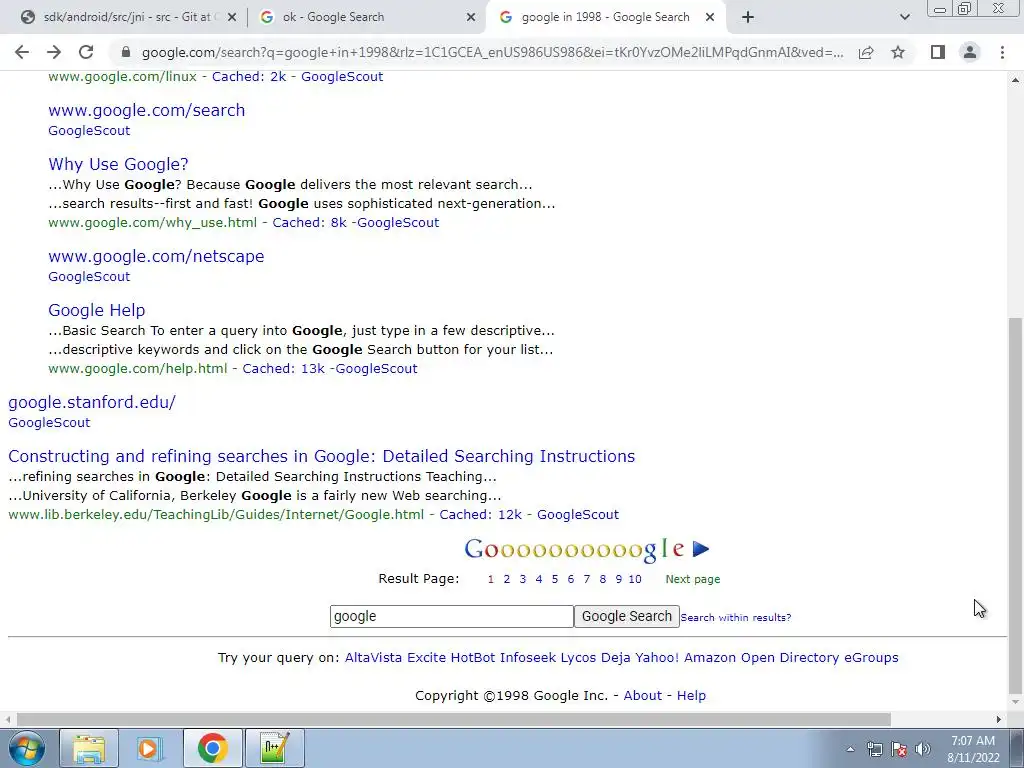Screen dimensions: 1024x768
Task: Click 'Cached: 8k' for why_use.html
Action: pyautogui.click(x=310, y=223)
